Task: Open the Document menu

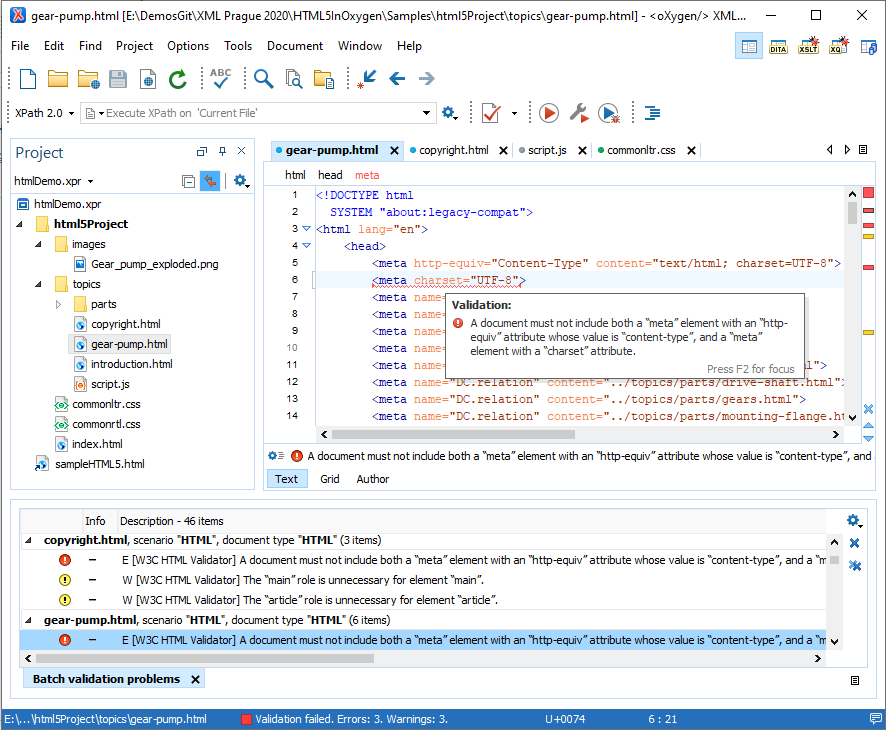Action: (294, 46)
